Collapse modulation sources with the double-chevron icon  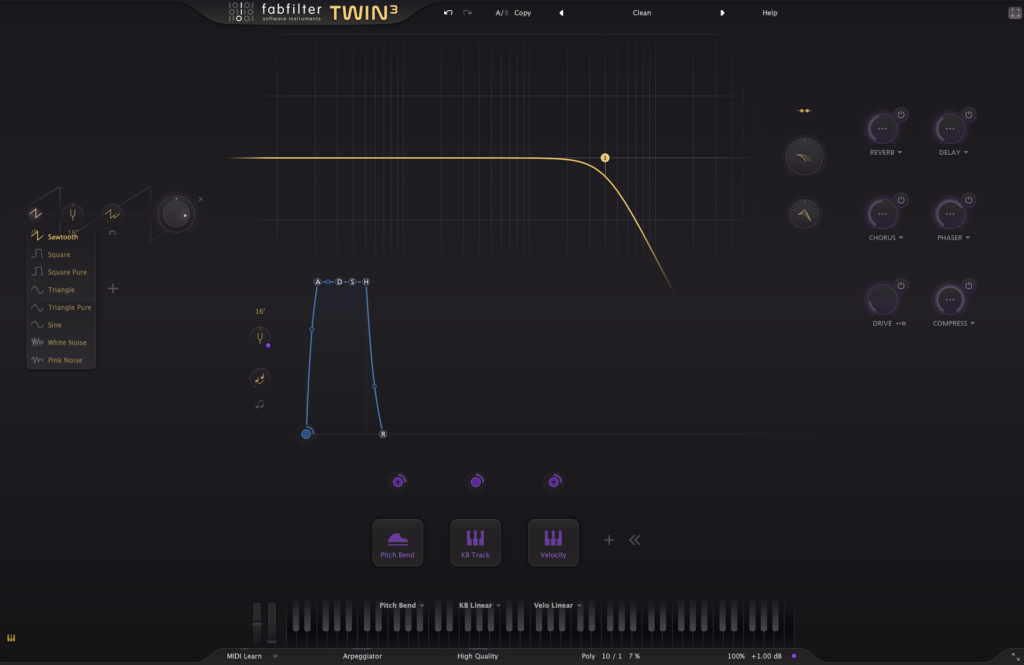(x=634, y=540)
